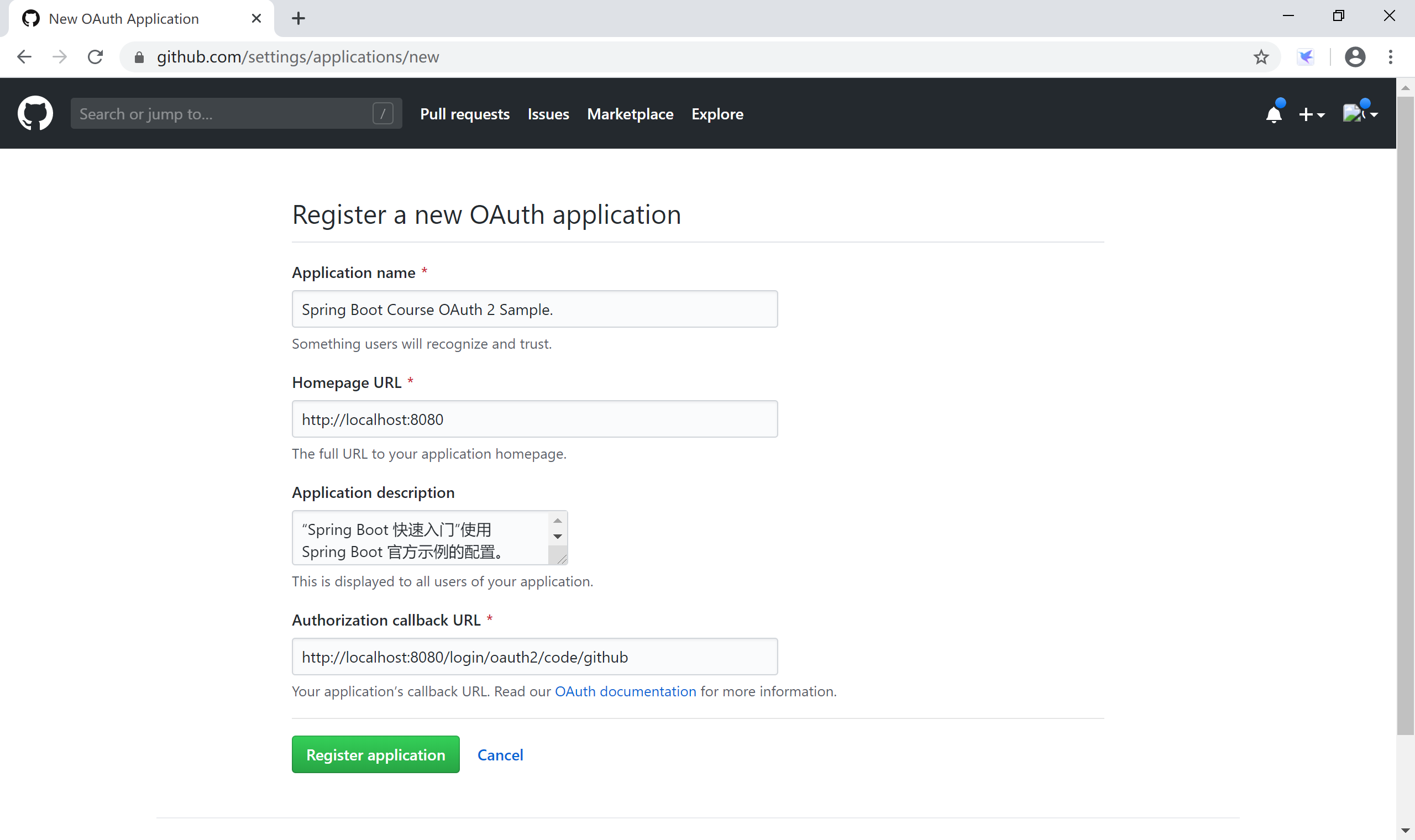Open the Chrome profile account icon

[1354, 56]
